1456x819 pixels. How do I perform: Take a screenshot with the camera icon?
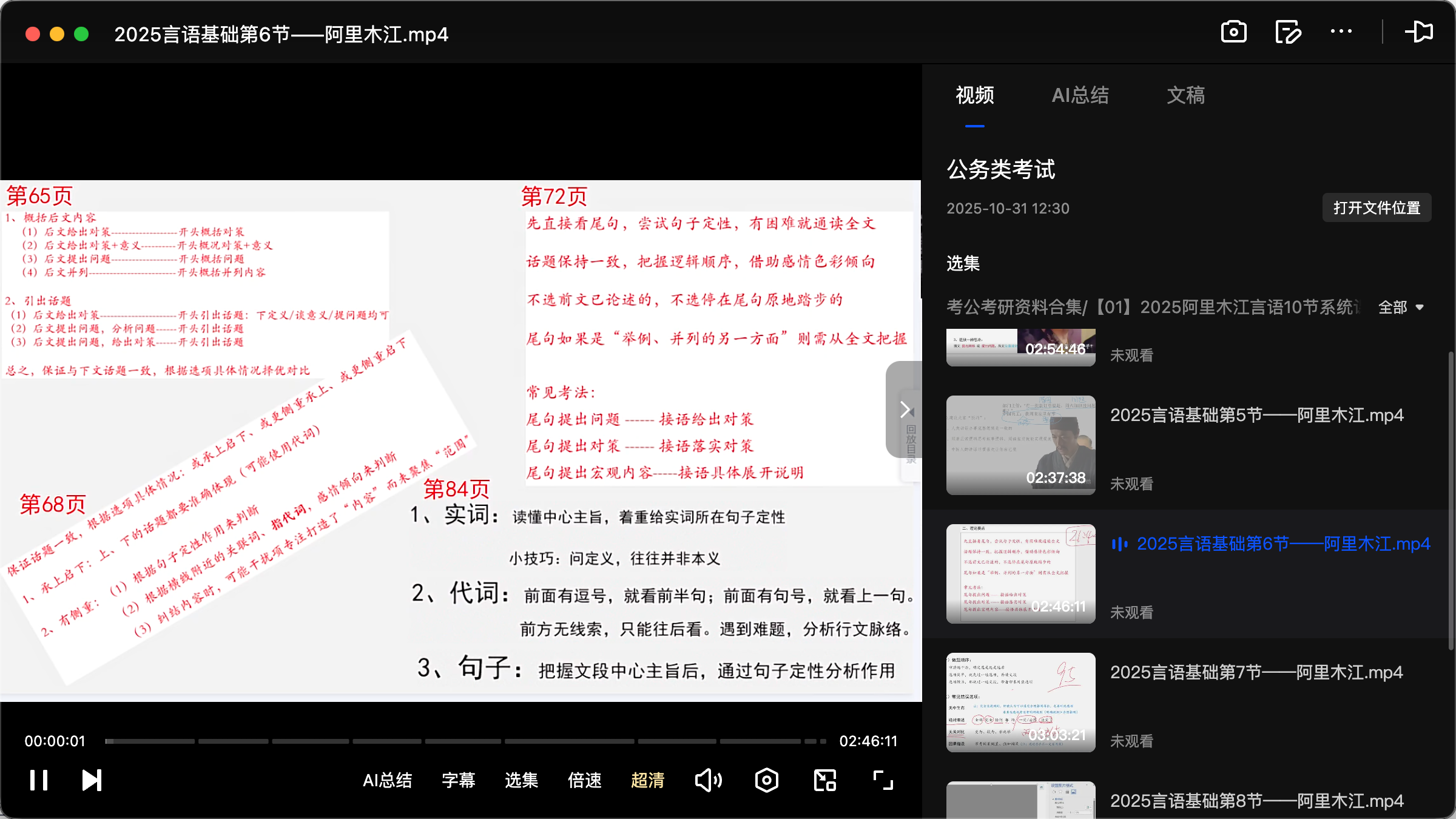point(1234,32)
